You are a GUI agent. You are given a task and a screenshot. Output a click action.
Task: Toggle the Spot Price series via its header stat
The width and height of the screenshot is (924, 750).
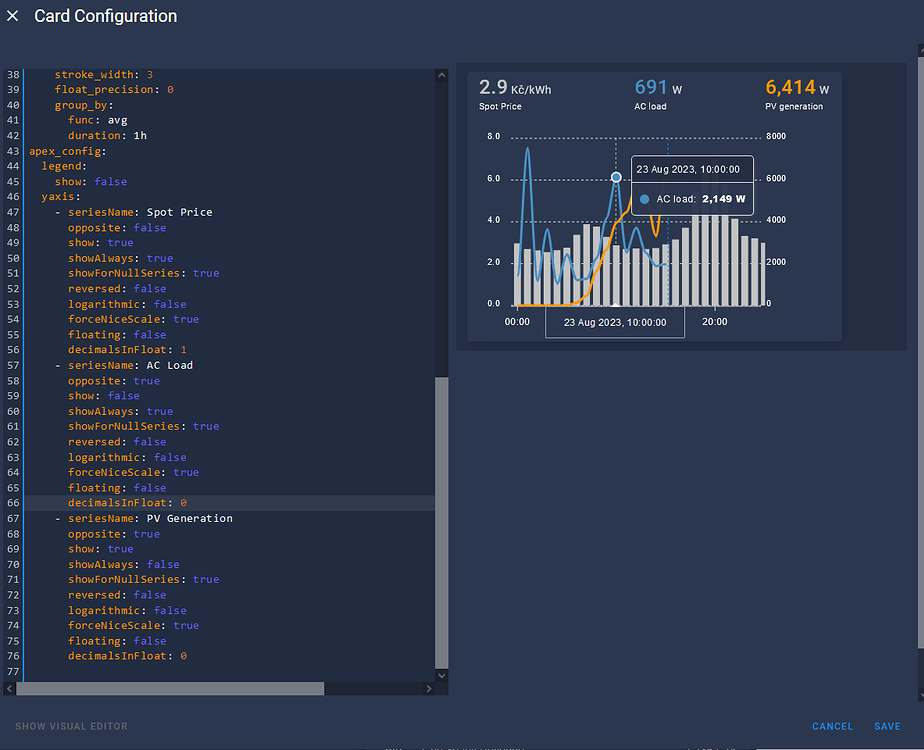(x=505, y=95)
